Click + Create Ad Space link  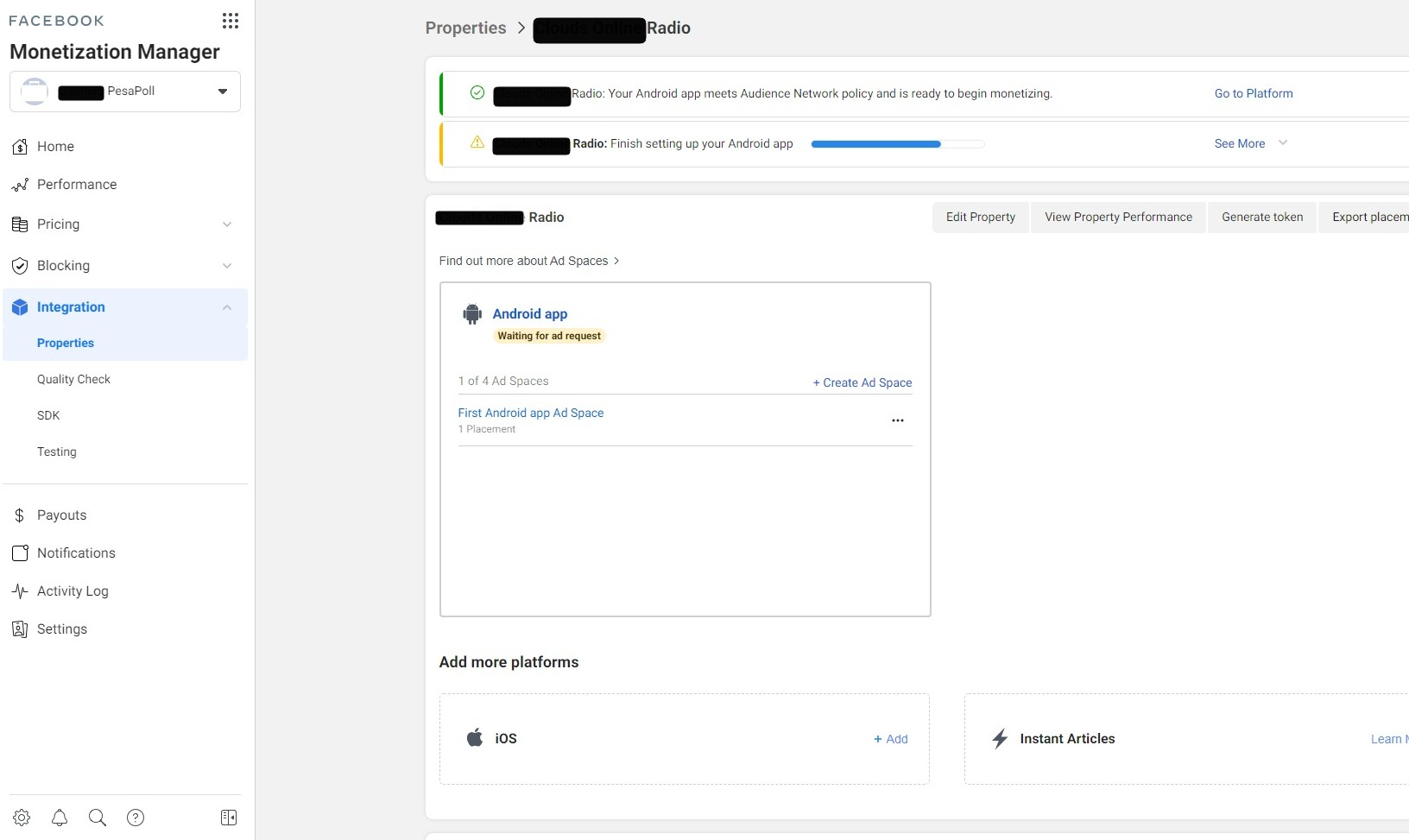(x=862, y=382)
